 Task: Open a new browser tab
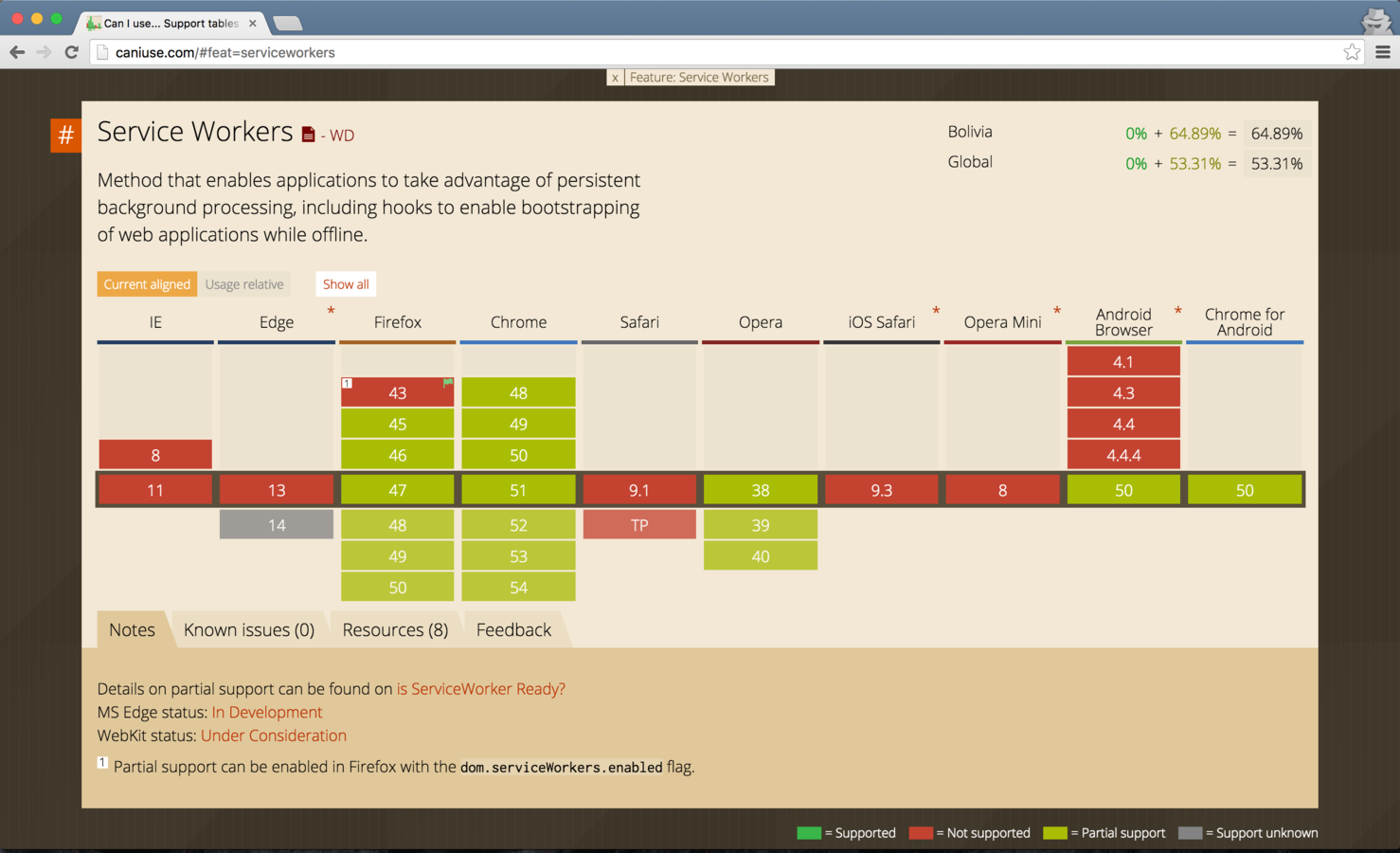pos(287,23)
